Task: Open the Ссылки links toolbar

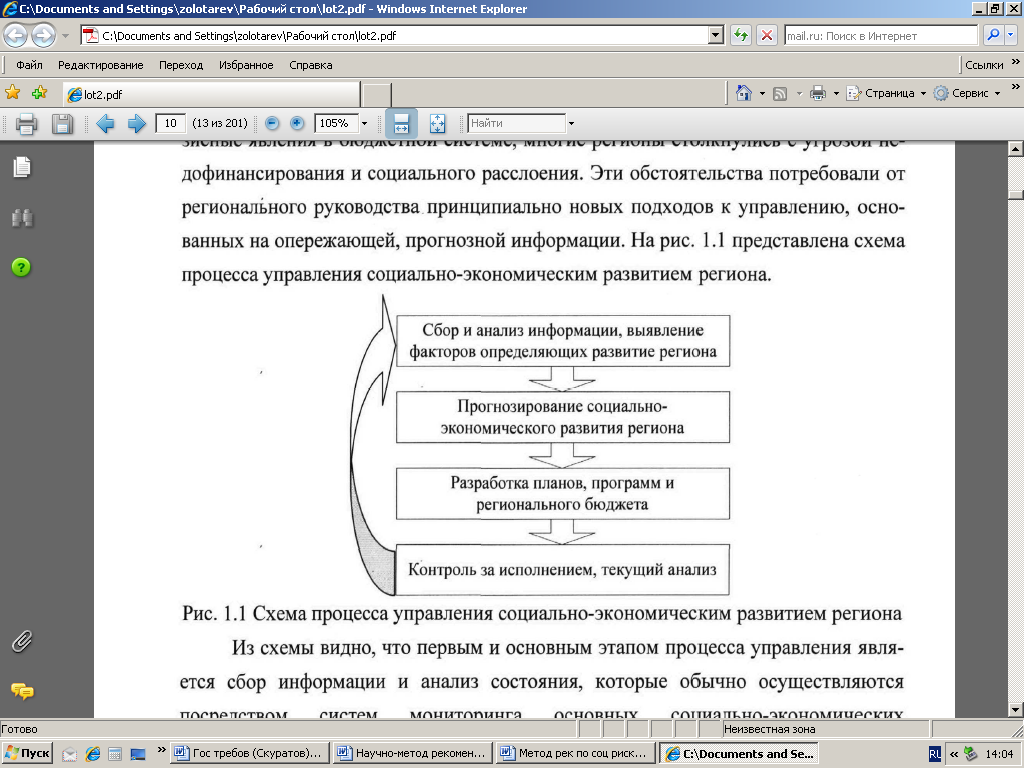Action: point(984,65)
